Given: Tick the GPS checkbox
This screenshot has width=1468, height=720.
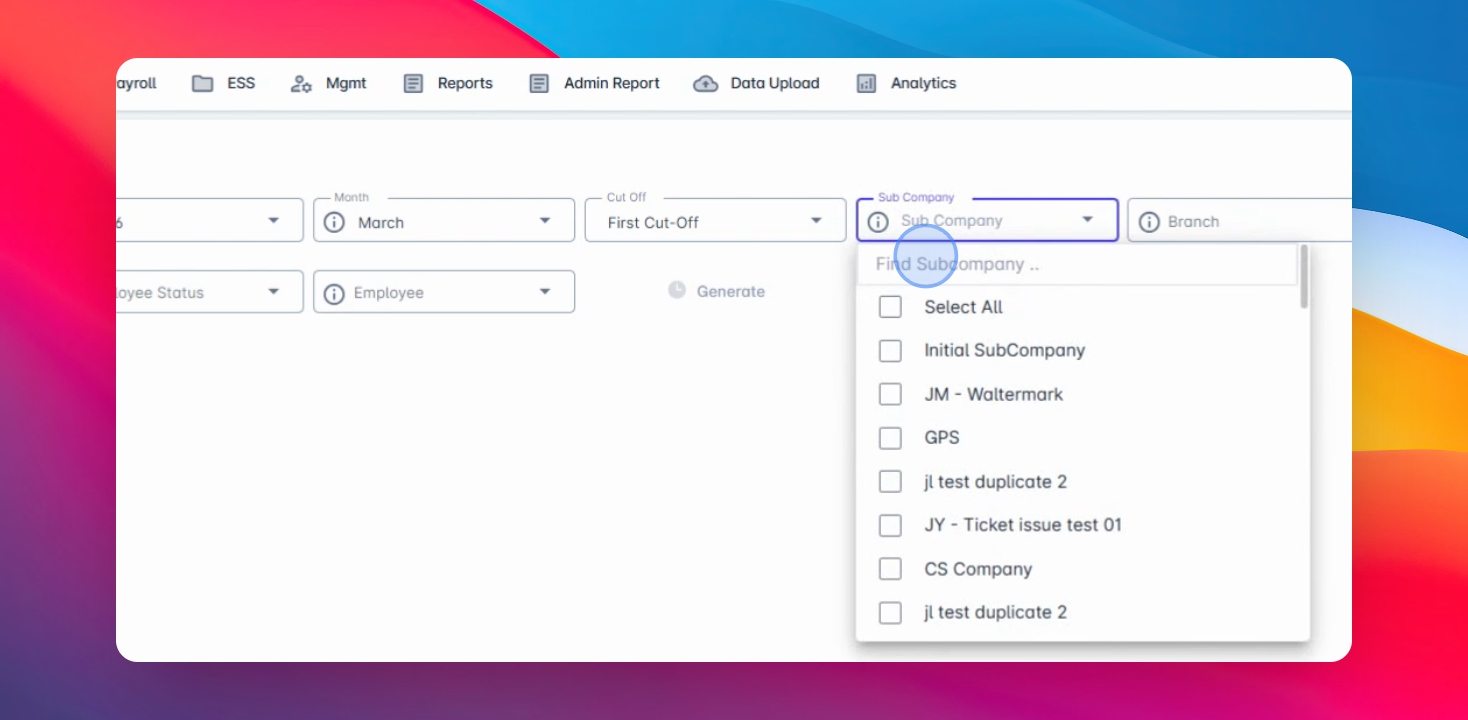Looking at the screenshot, I should click(890, 437).
